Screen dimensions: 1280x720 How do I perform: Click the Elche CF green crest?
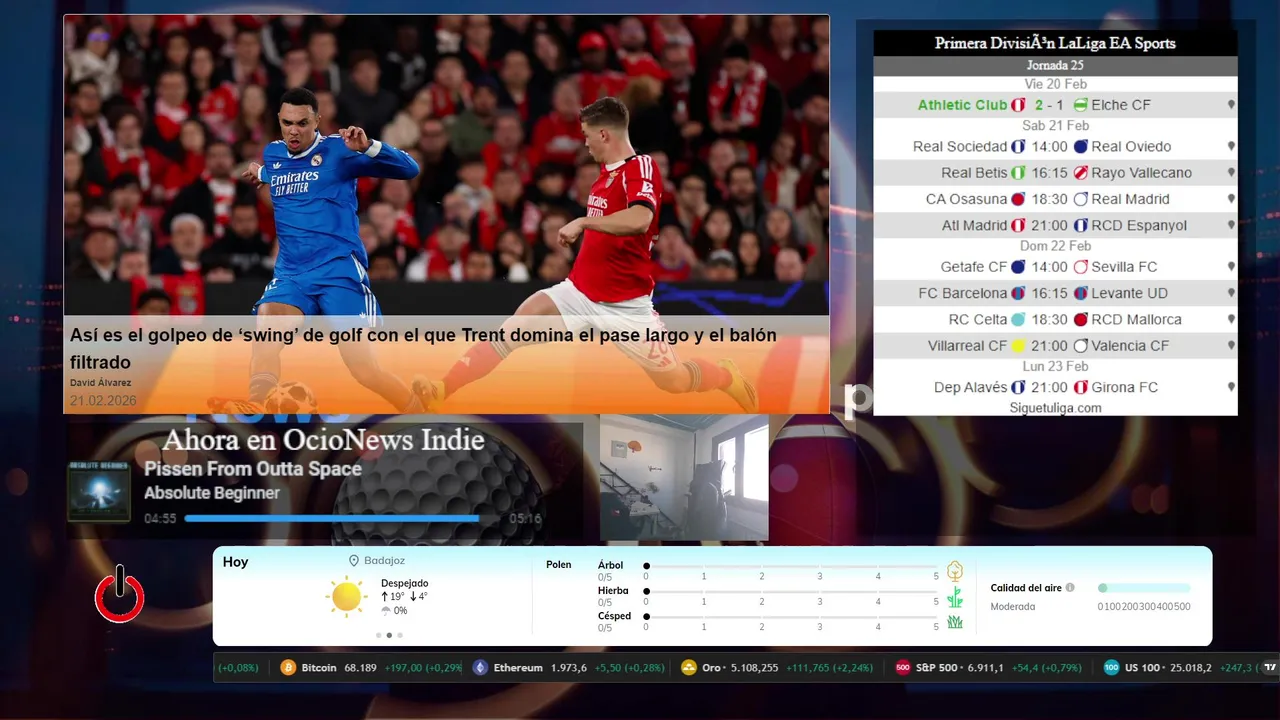tap(1080, 105)
